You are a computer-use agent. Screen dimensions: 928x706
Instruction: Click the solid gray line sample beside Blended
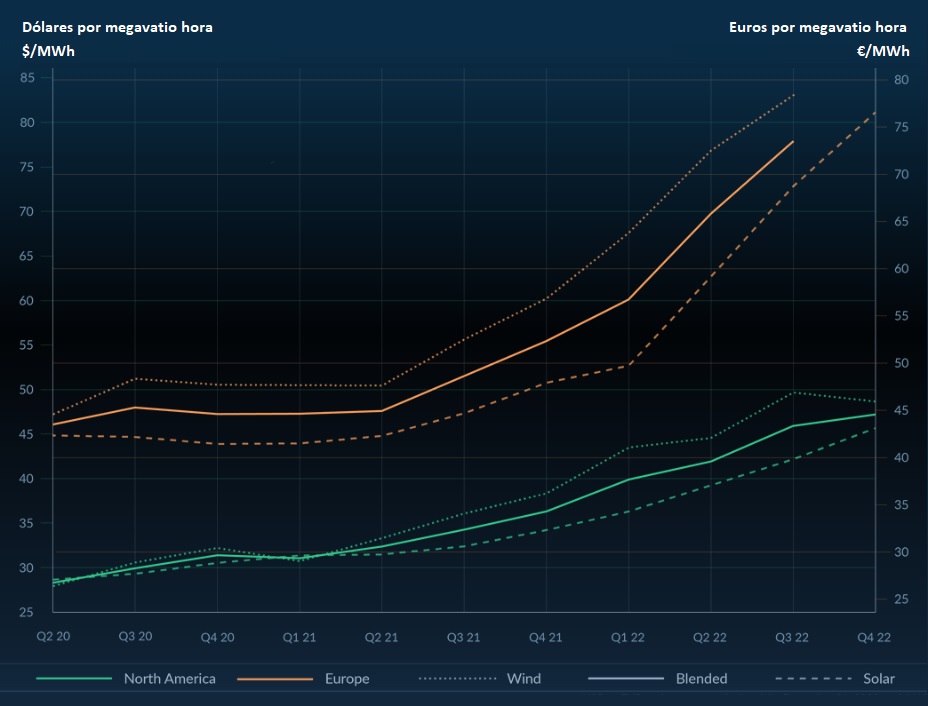tap(626, 679)
